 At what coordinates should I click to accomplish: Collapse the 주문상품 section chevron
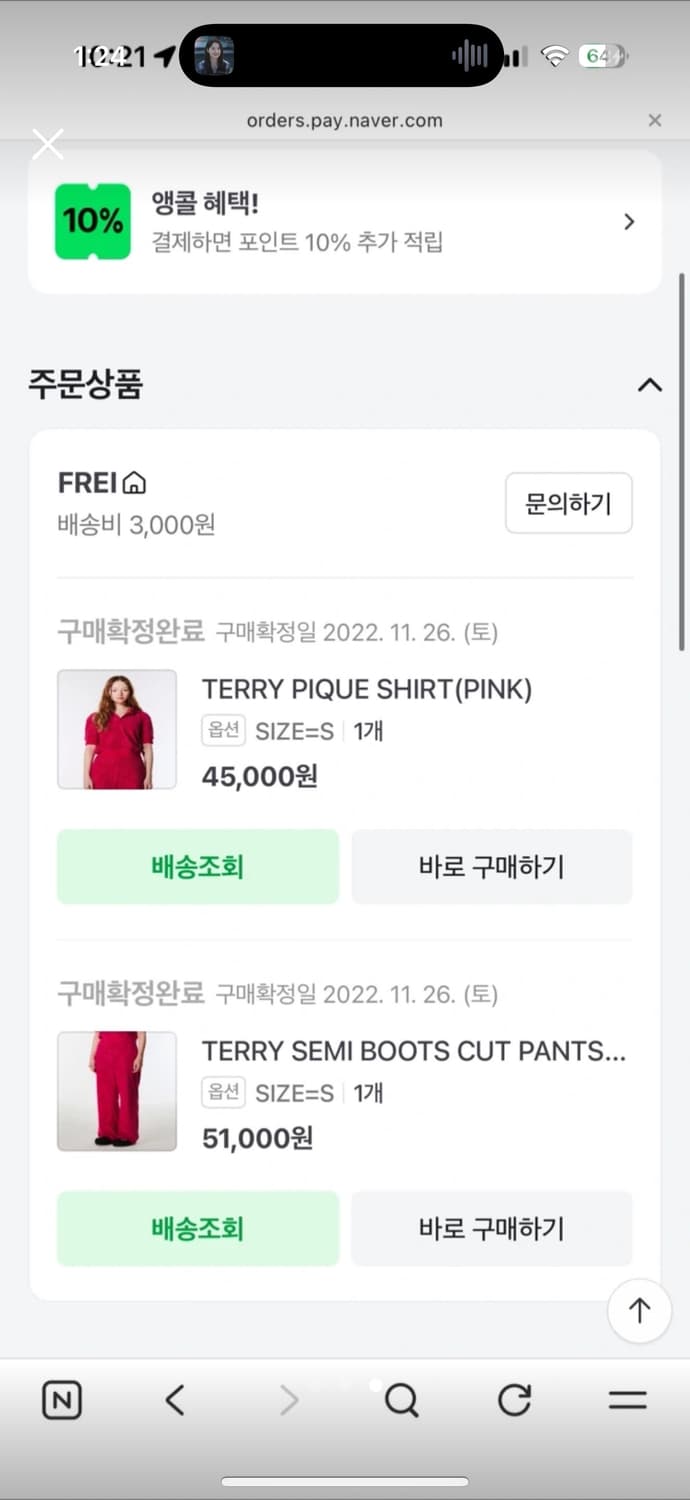point(649,386)
